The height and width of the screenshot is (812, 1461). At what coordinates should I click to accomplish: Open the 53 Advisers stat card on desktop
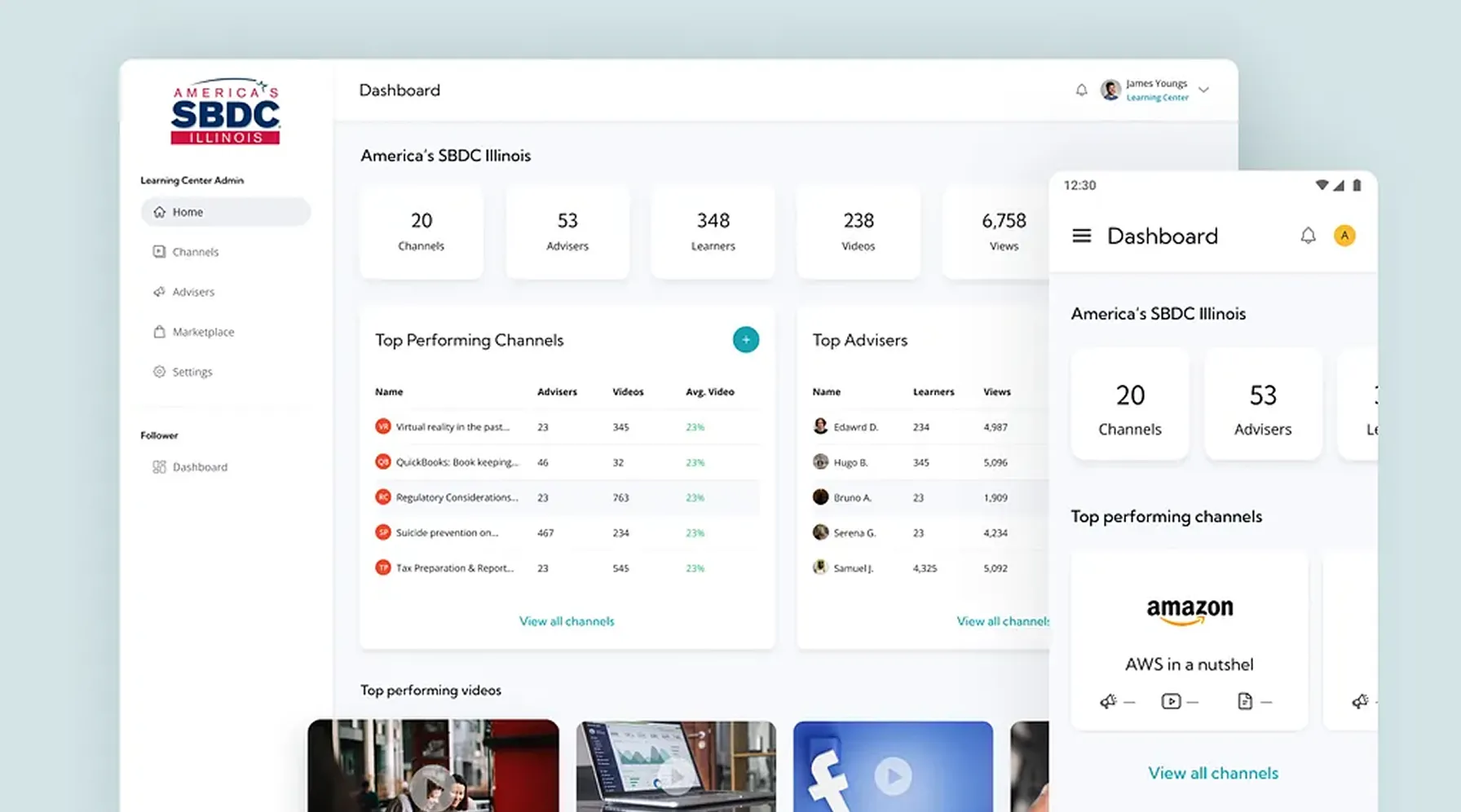coord(567,232)
